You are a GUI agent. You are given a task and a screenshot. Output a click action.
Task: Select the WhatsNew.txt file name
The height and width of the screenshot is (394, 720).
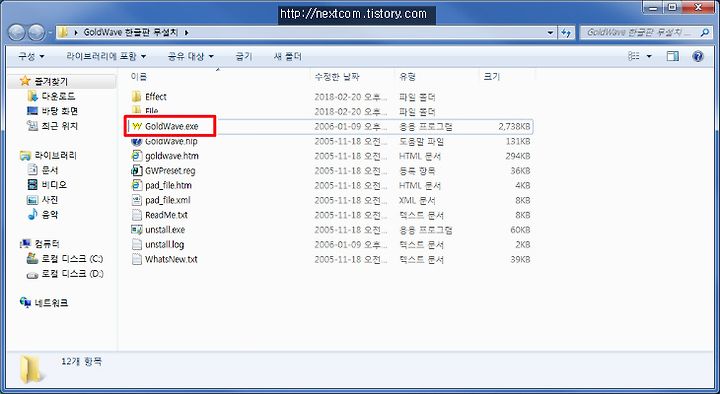point(171,259)
